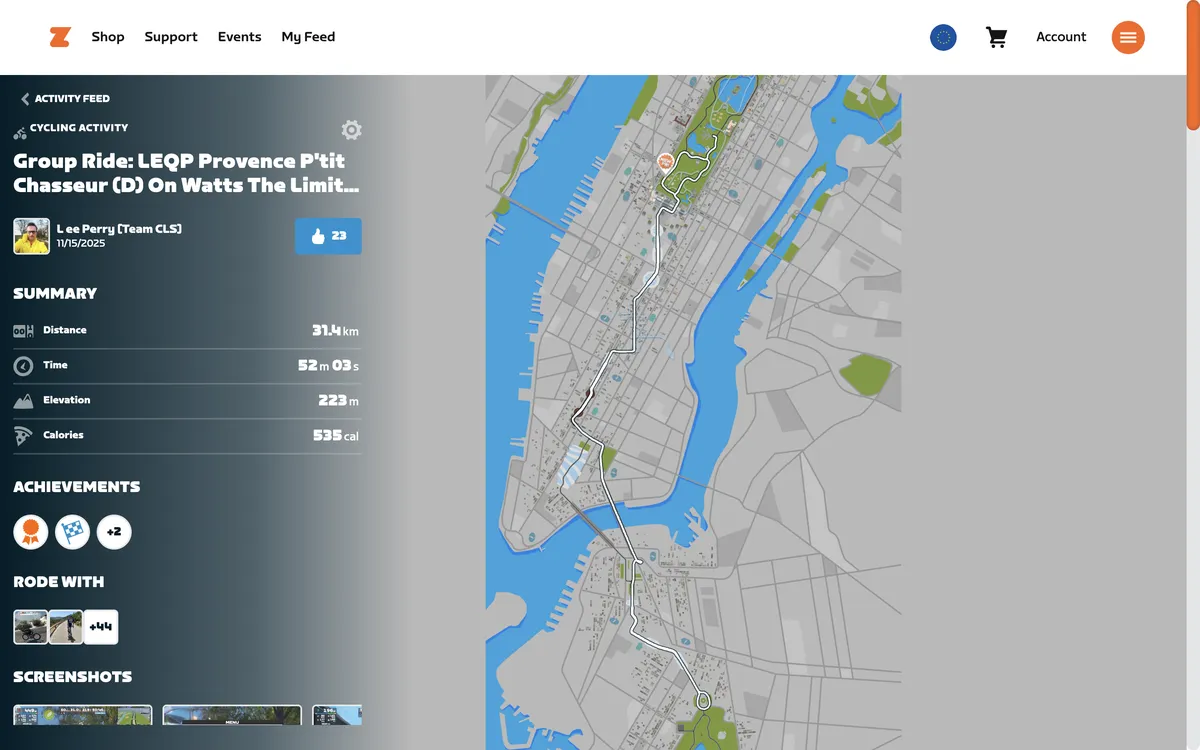Viewport: 1200px width, 750px height.
Task: Click the 52m 03s time value
Action: click(328, 365)
